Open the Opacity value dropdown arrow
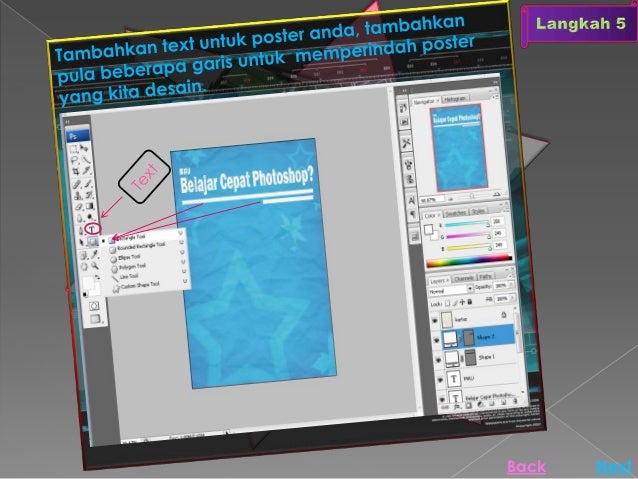This screenshot has height=479, width=638. (511, 284)
